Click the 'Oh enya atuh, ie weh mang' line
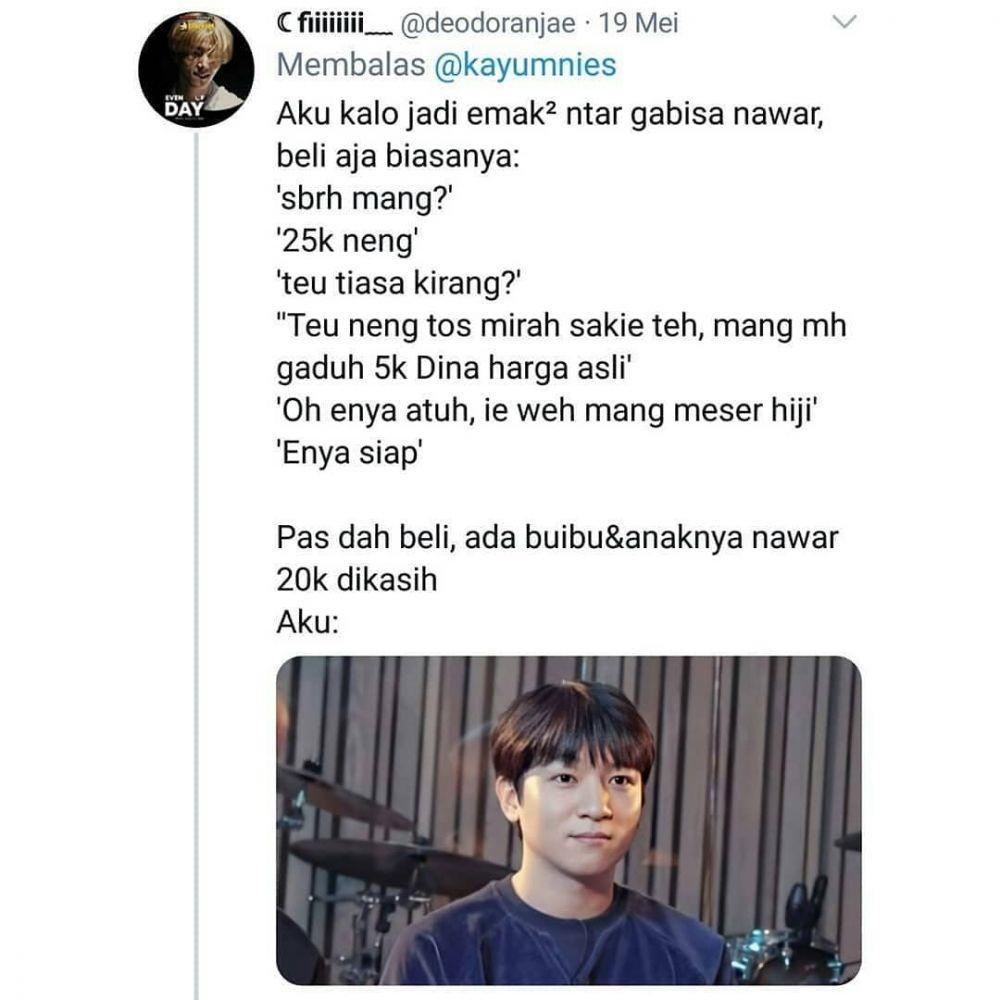The width and height of the screenshot is (1000, 1000). coord(547,411)
